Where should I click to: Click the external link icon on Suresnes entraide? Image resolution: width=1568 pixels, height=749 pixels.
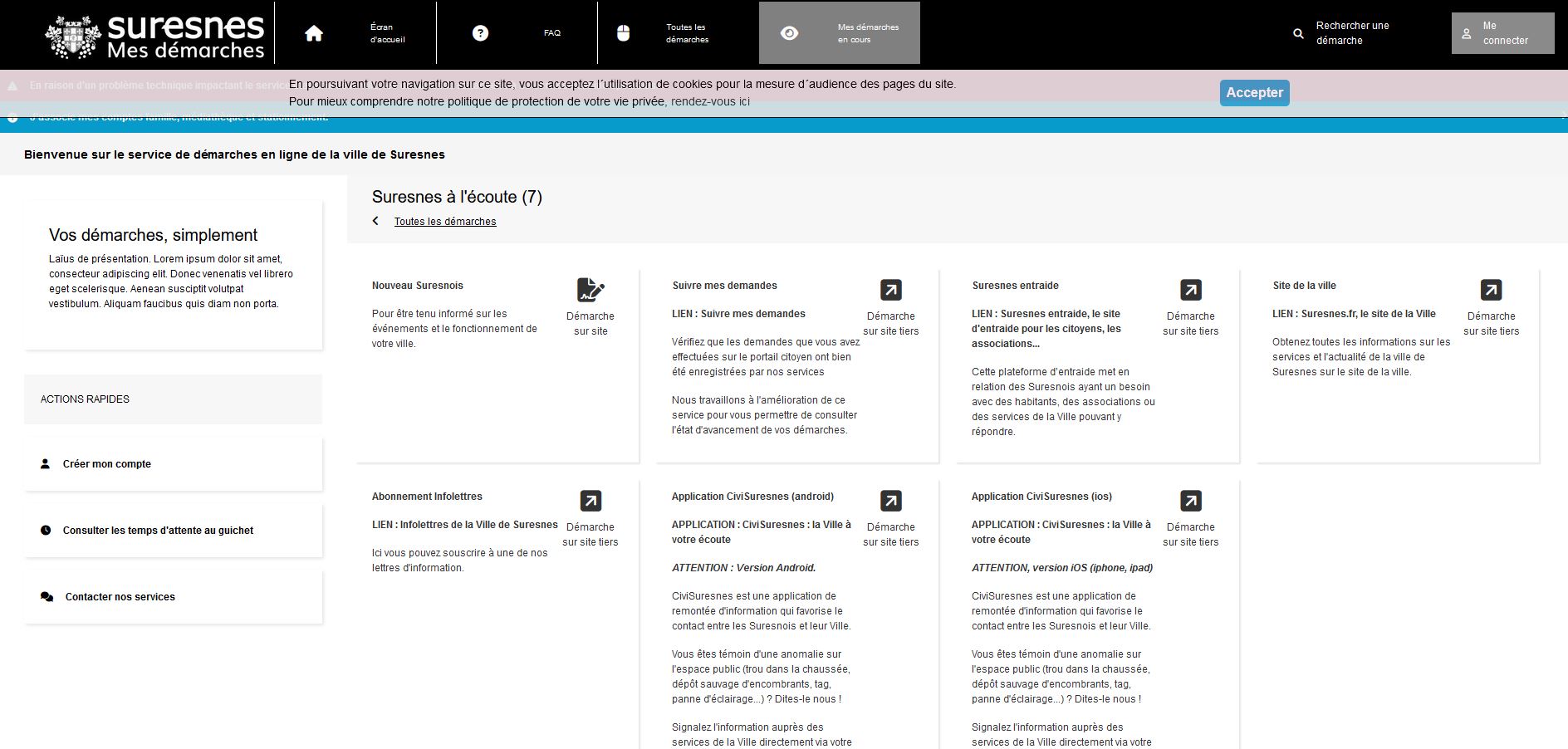tap(1190, 290)
